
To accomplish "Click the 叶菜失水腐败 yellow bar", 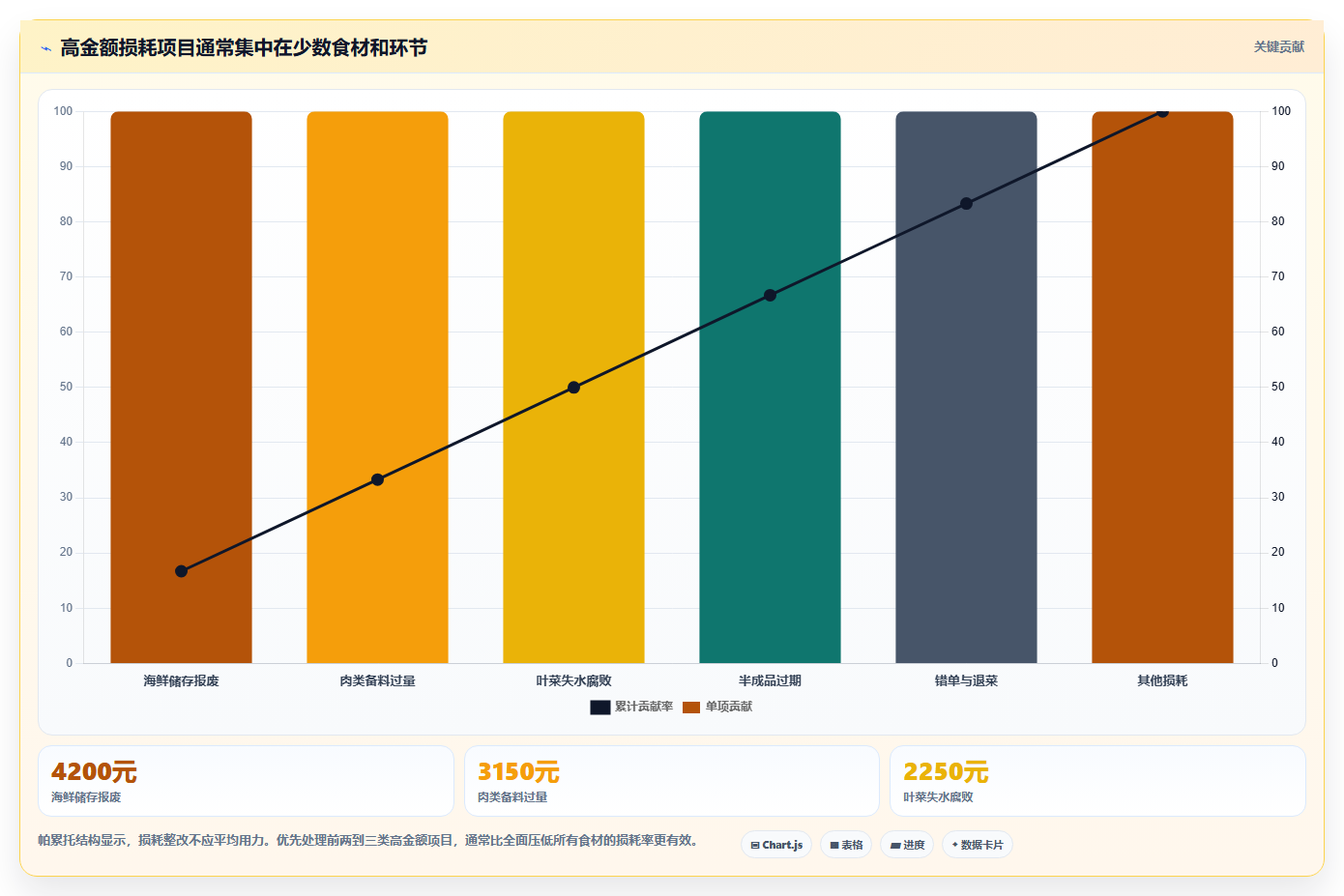I will (573, 388).
